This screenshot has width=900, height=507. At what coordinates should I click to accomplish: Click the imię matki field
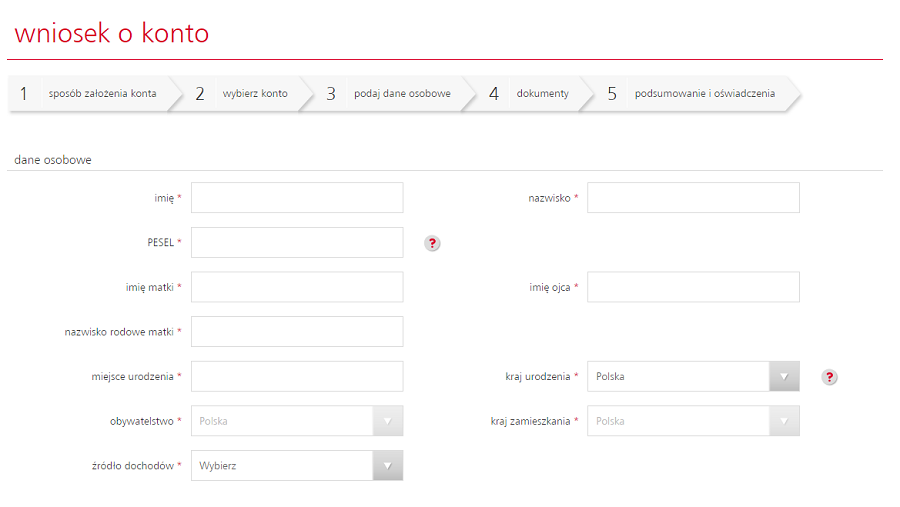(x=297, y=287)
